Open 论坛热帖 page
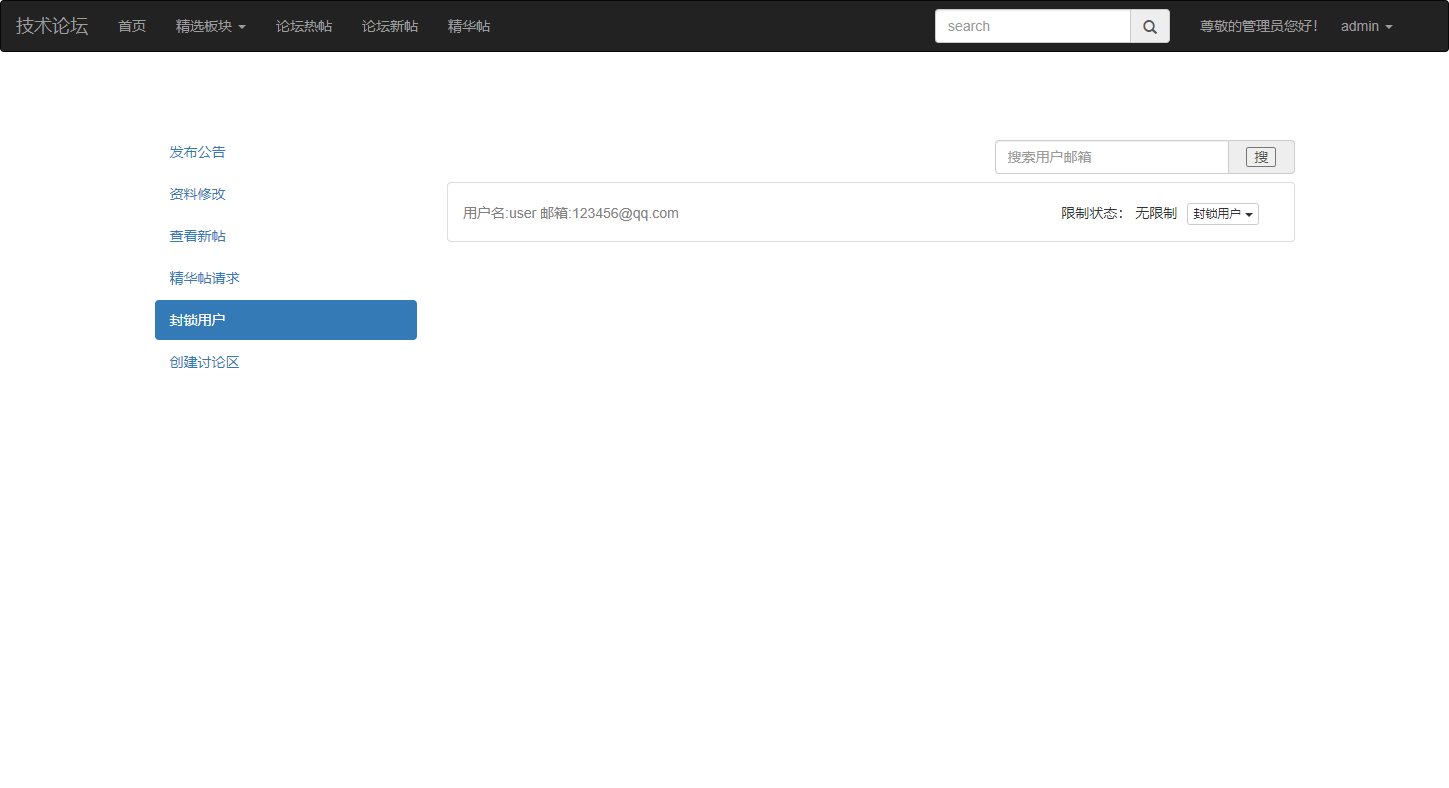Image resolution: width=1449 pixels, height=788 pixels. pyautogui.click(x=304, y=26)
